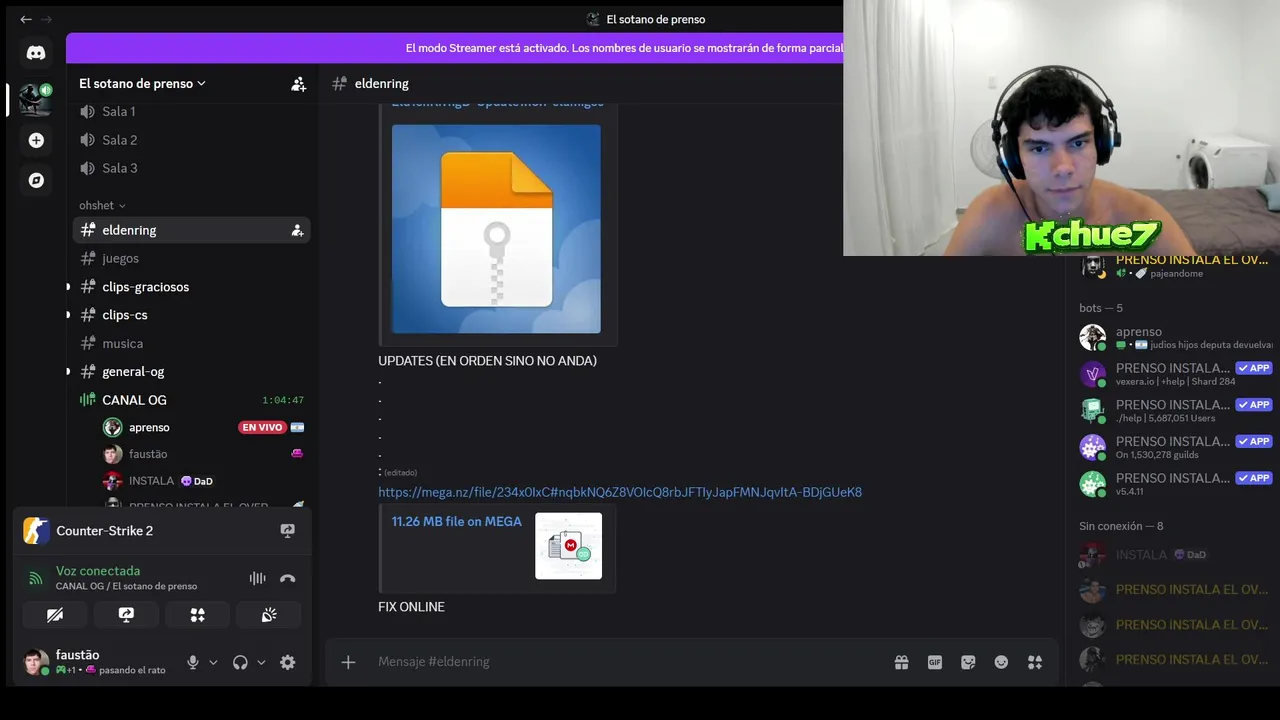The width and height of the screenshot is (1280, 720).
Task: Create invite icon on eldenring channel row
Action: tap(297, 230)
